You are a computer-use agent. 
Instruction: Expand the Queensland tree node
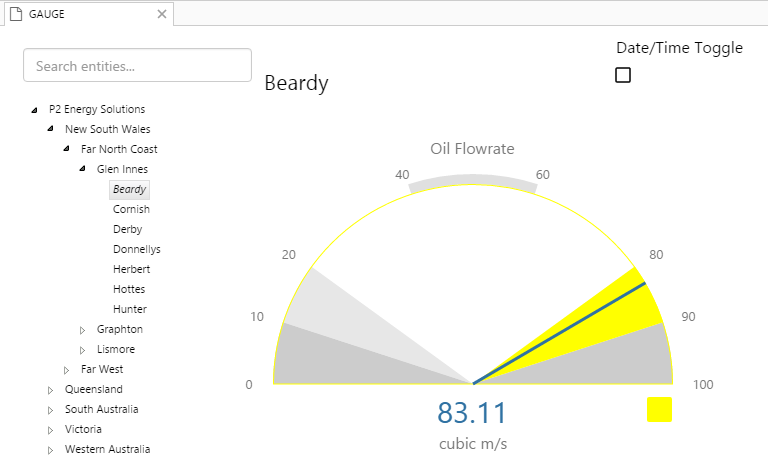51,390
